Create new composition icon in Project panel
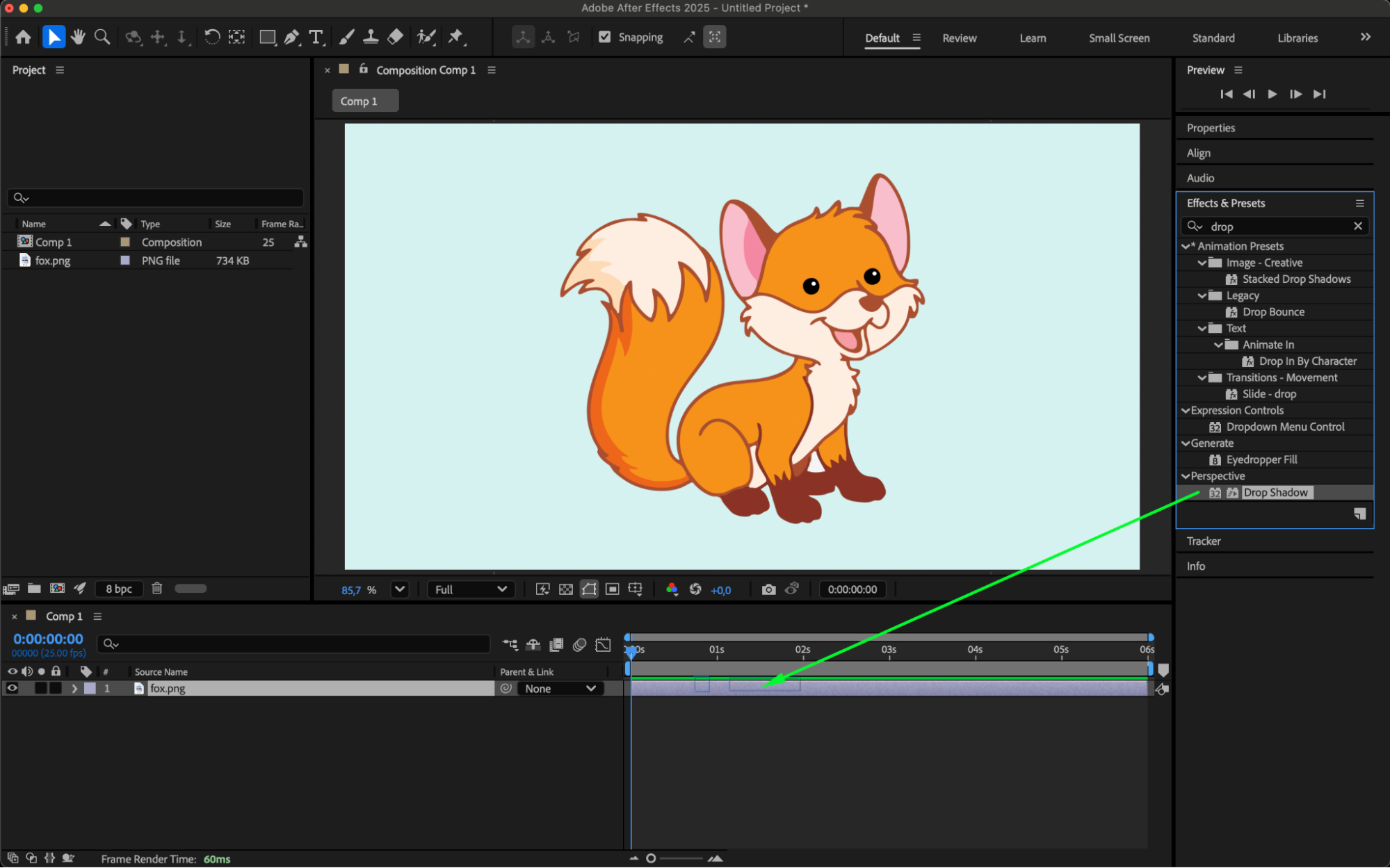Screen dimensions: 1390x868 [57, 589]
